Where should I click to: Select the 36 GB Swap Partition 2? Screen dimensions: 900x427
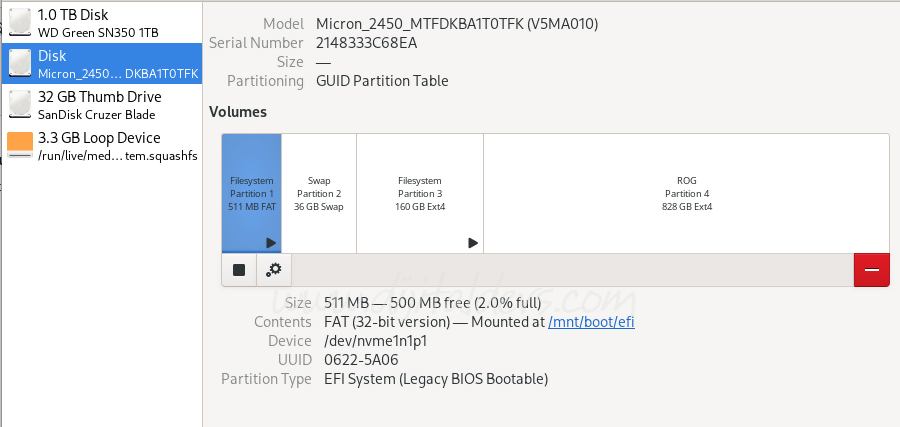319,193
